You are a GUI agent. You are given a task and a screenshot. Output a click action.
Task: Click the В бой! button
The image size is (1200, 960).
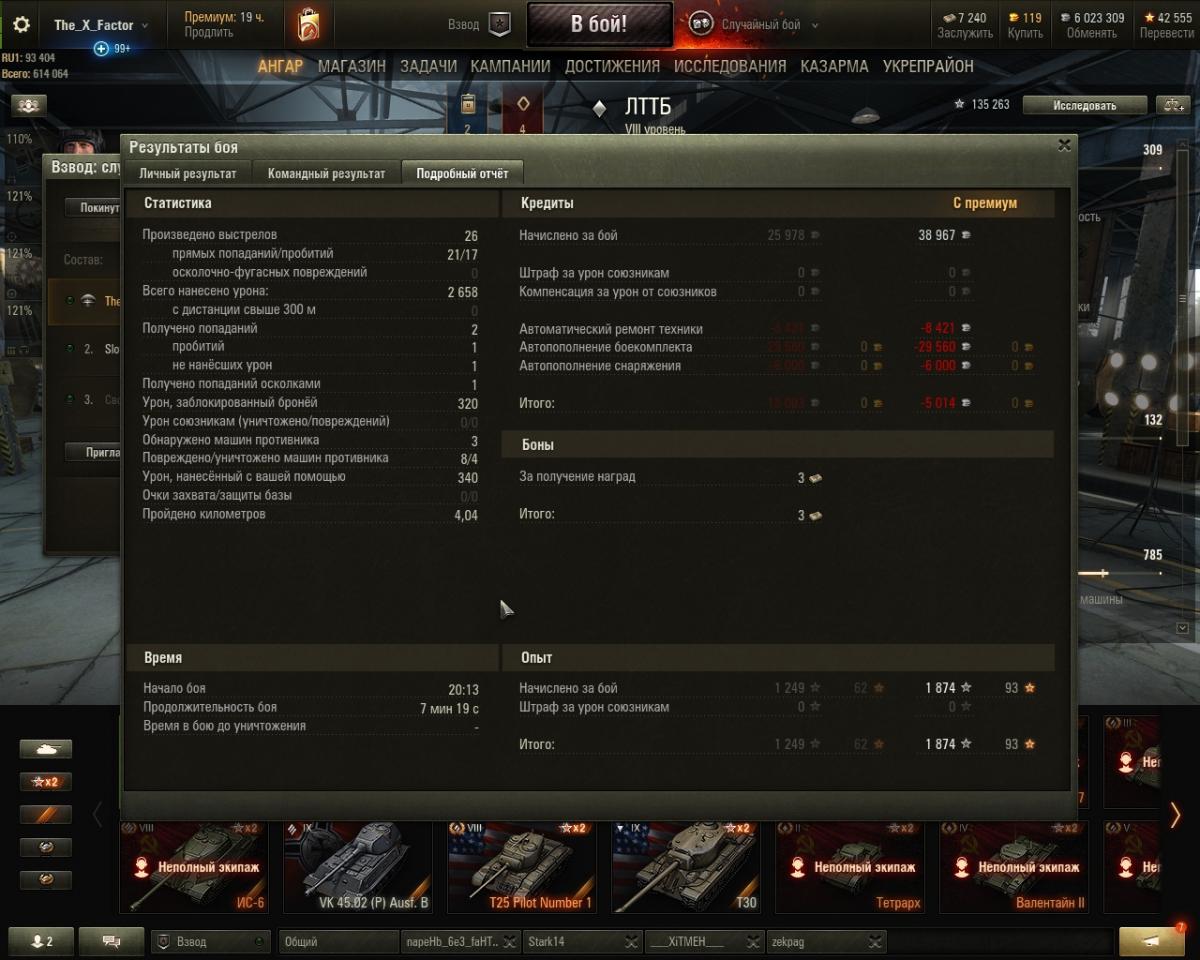(599, 25)
